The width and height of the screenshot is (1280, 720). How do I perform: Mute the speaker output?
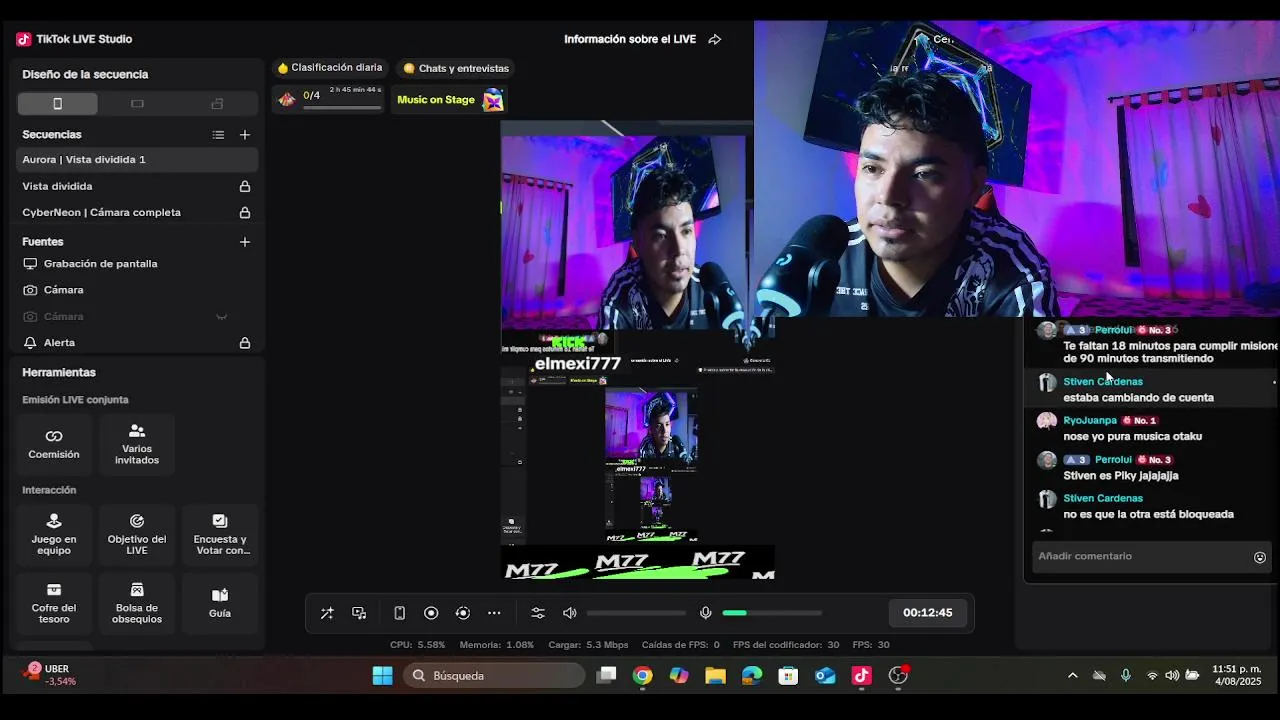pos(570,613)
